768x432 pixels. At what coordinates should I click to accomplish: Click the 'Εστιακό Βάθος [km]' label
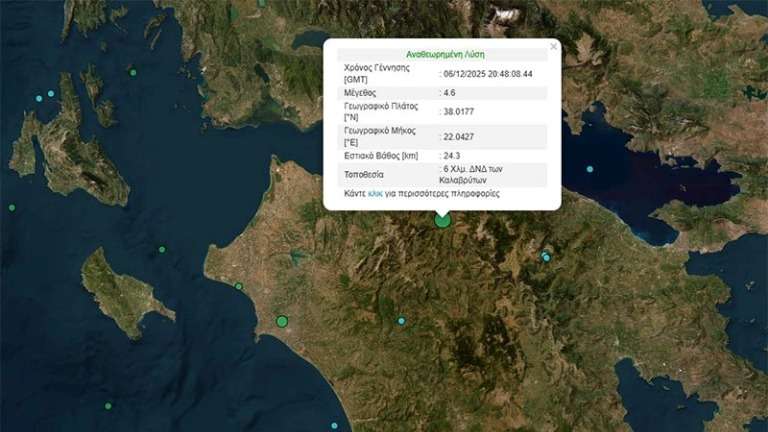[x=381, y=156]
